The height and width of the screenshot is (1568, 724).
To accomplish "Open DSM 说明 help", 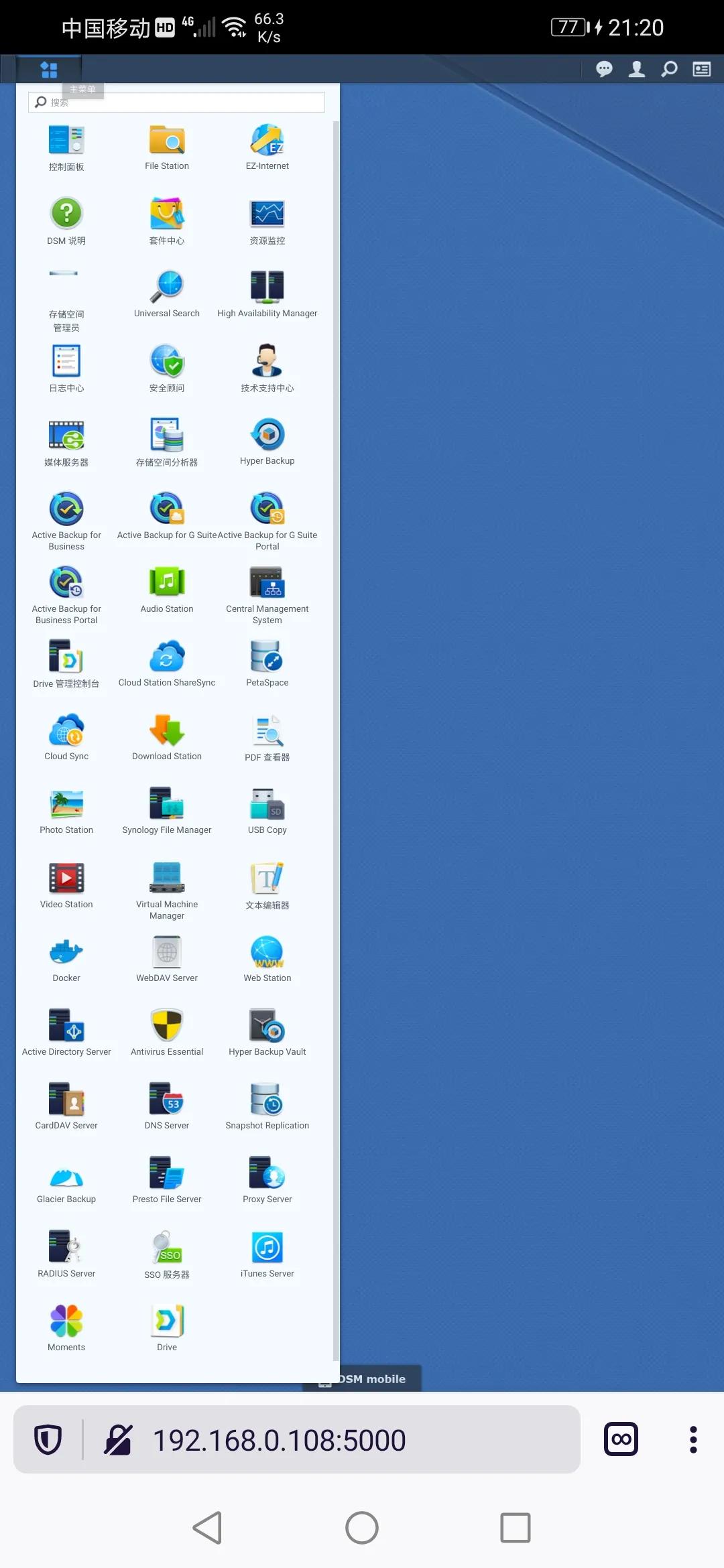I will (x=66, y=222).
